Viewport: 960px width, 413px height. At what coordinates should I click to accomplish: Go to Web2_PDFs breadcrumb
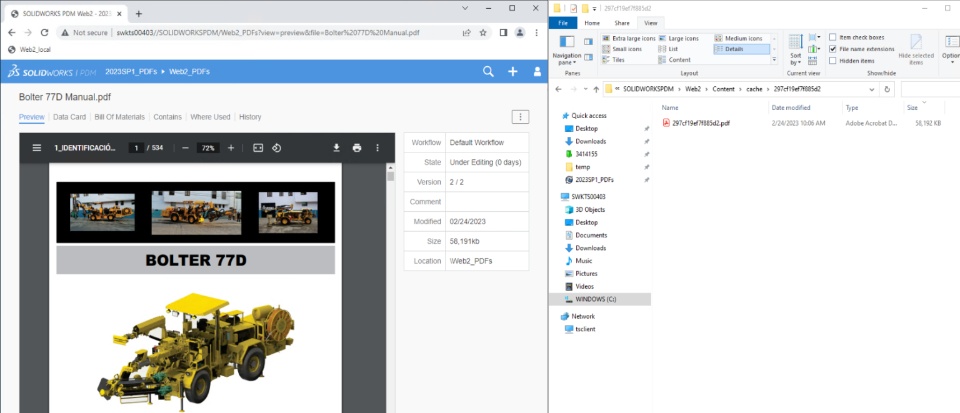pyautogui.click(x=189, y=72)
